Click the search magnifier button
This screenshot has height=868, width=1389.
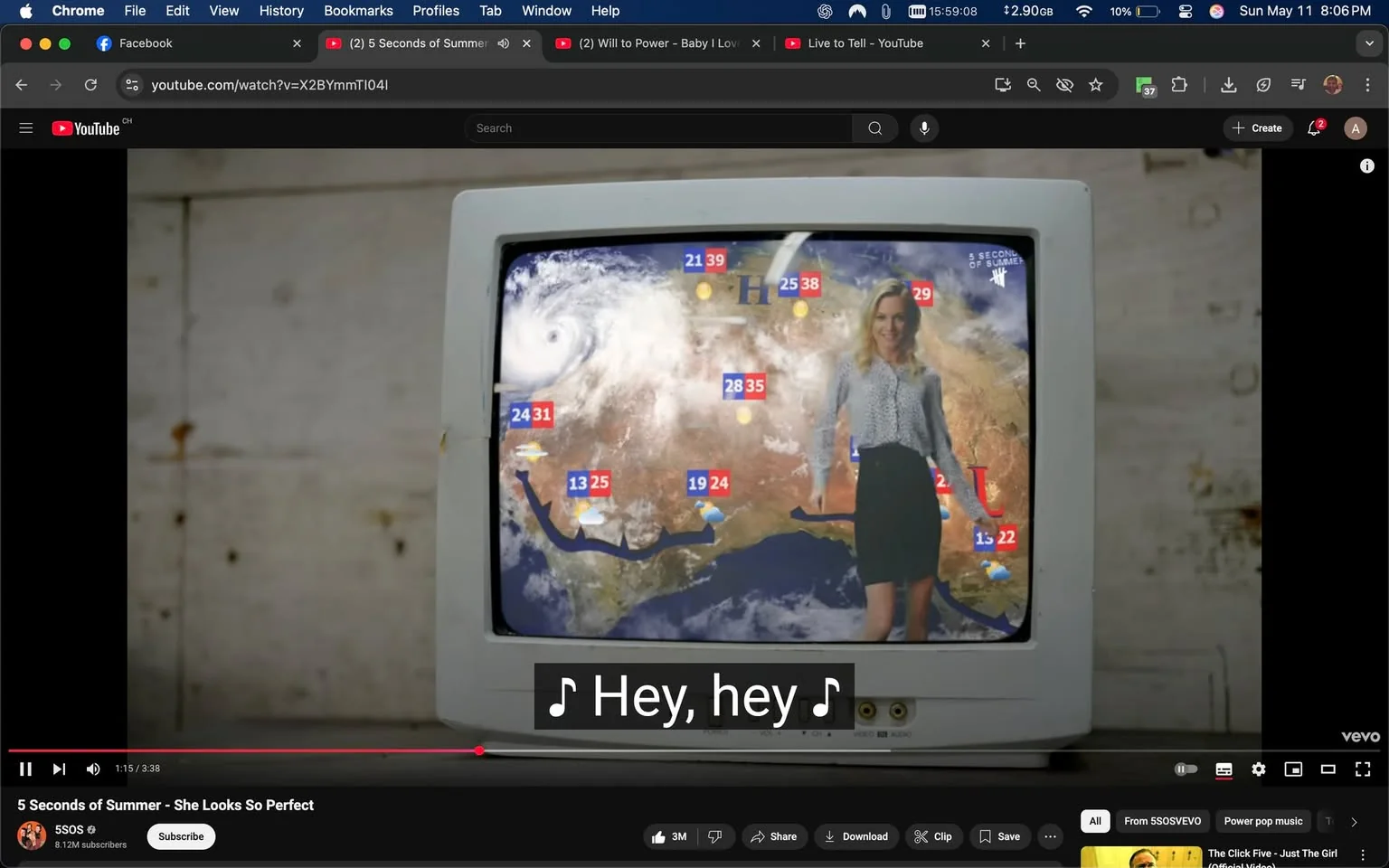(875, 128)
